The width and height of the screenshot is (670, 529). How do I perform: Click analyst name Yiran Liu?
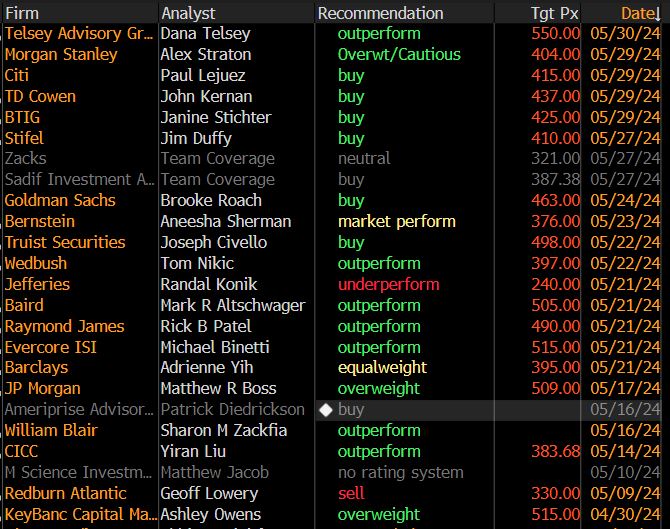point(194,451)
